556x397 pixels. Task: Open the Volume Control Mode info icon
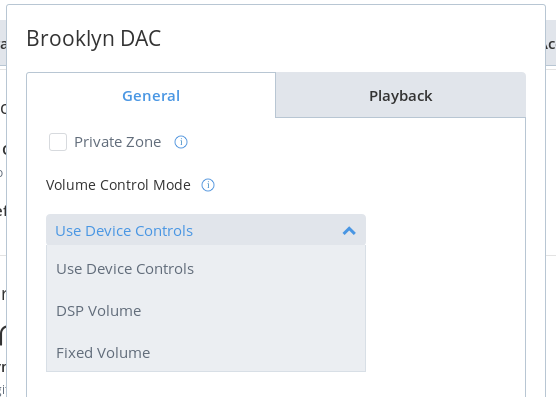208,185
